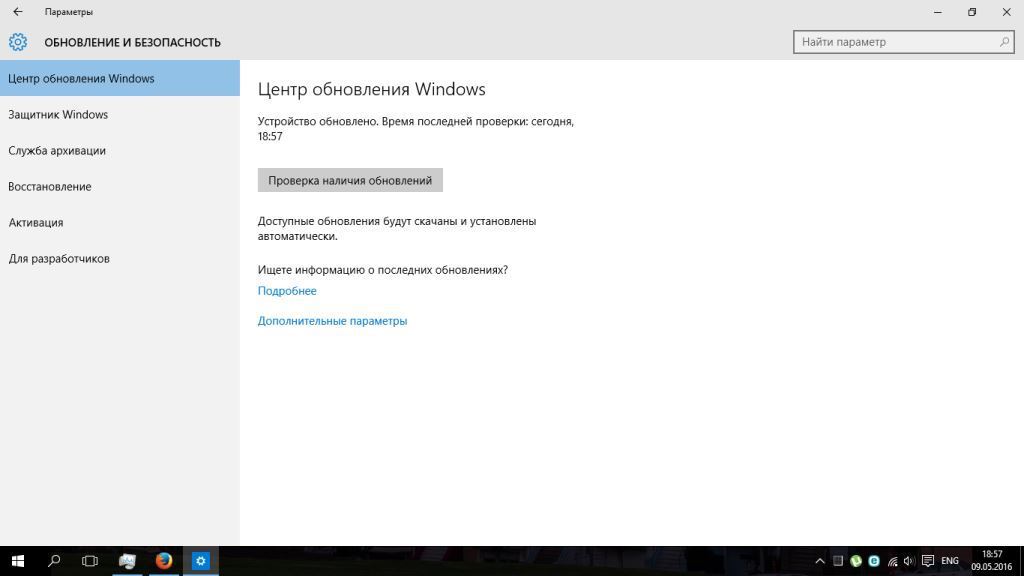Click the ОБНОВЛЕНИЕ И БЕЗОПАСНОСТЬ header text
The image size is (1024, 576).
pyautogui.click(x=133, y=42)
